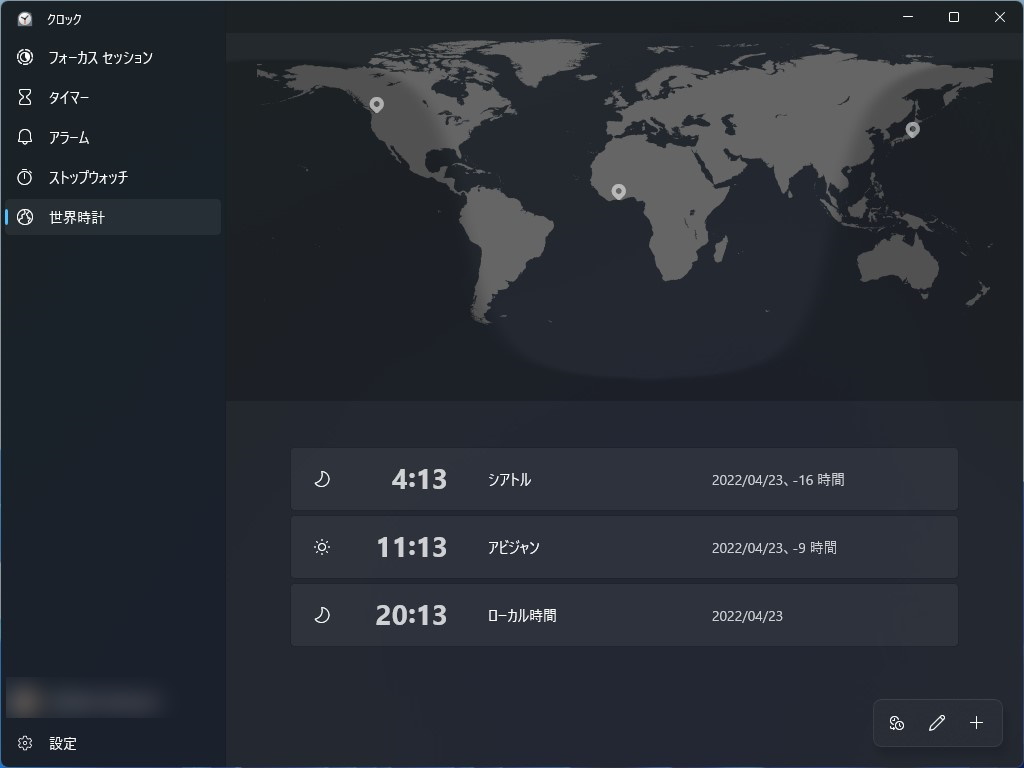This screenshot has width=1024, height=768.
Task: Select the Seattle map pin
Action: click(377, 104)
